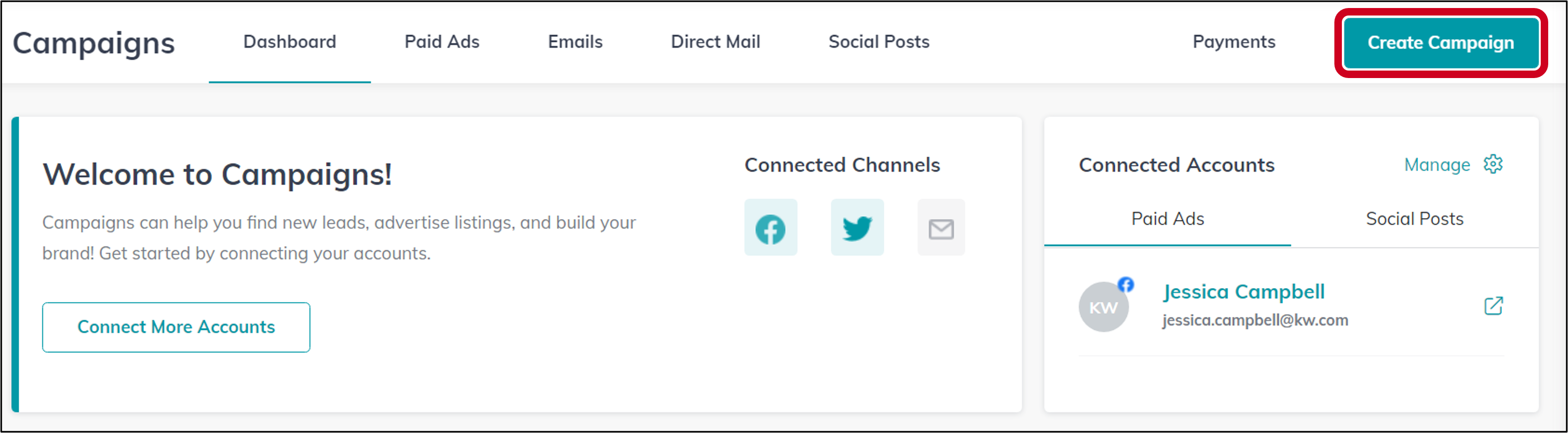Open the Jessica Campbell account link

click(x=1243, y=292)
